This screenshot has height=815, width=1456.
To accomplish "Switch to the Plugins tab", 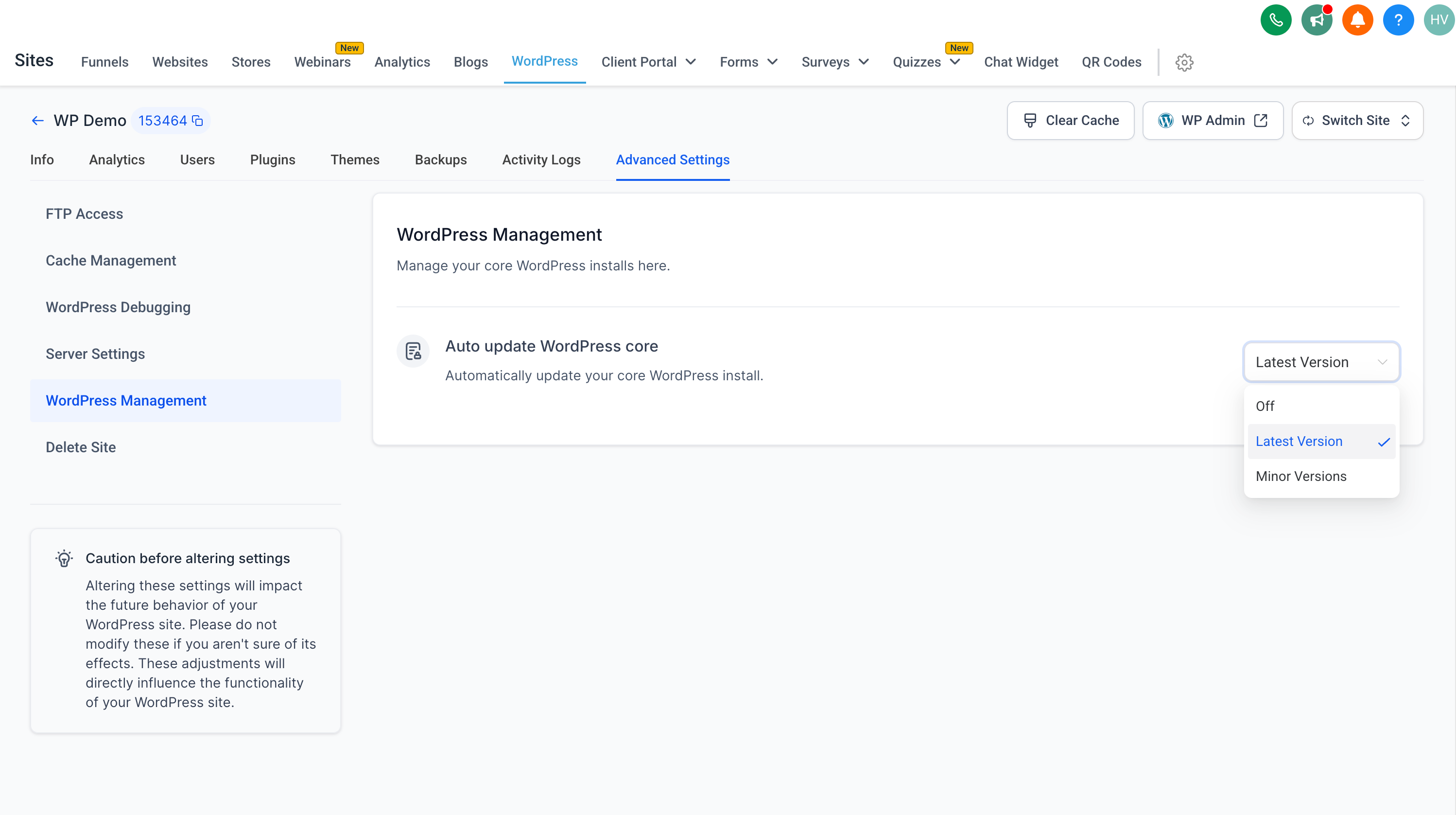I will point(273,160).
